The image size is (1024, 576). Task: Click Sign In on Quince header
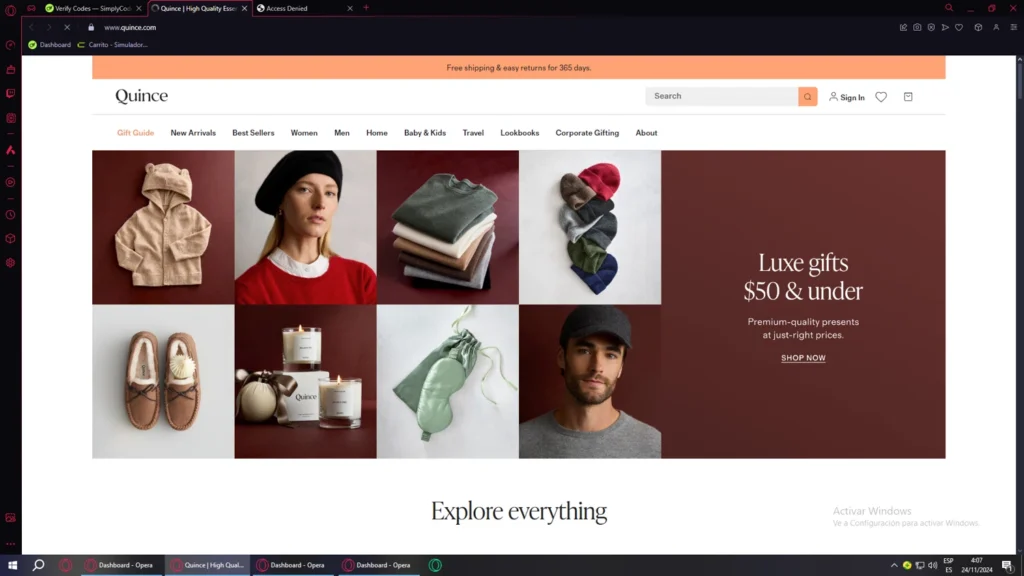click(847, 98)
